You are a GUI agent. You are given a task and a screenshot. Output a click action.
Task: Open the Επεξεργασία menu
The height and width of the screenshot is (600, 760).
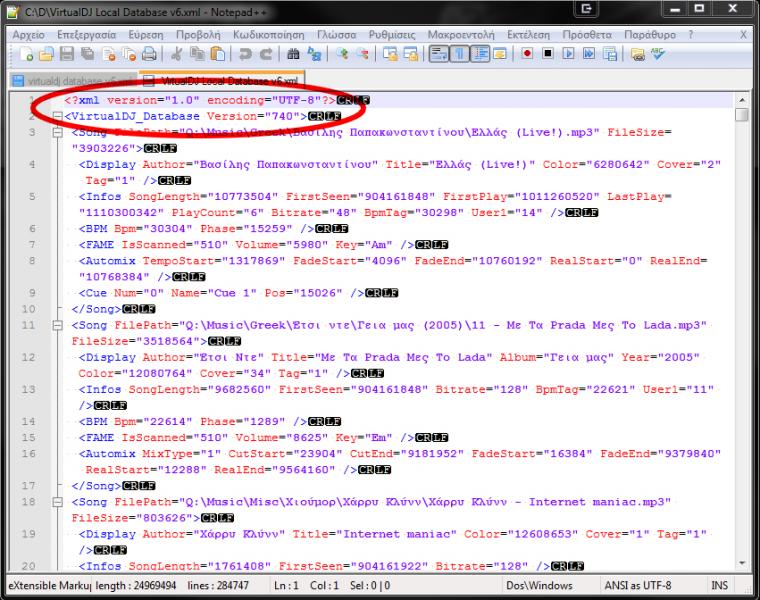pos(87,35)
